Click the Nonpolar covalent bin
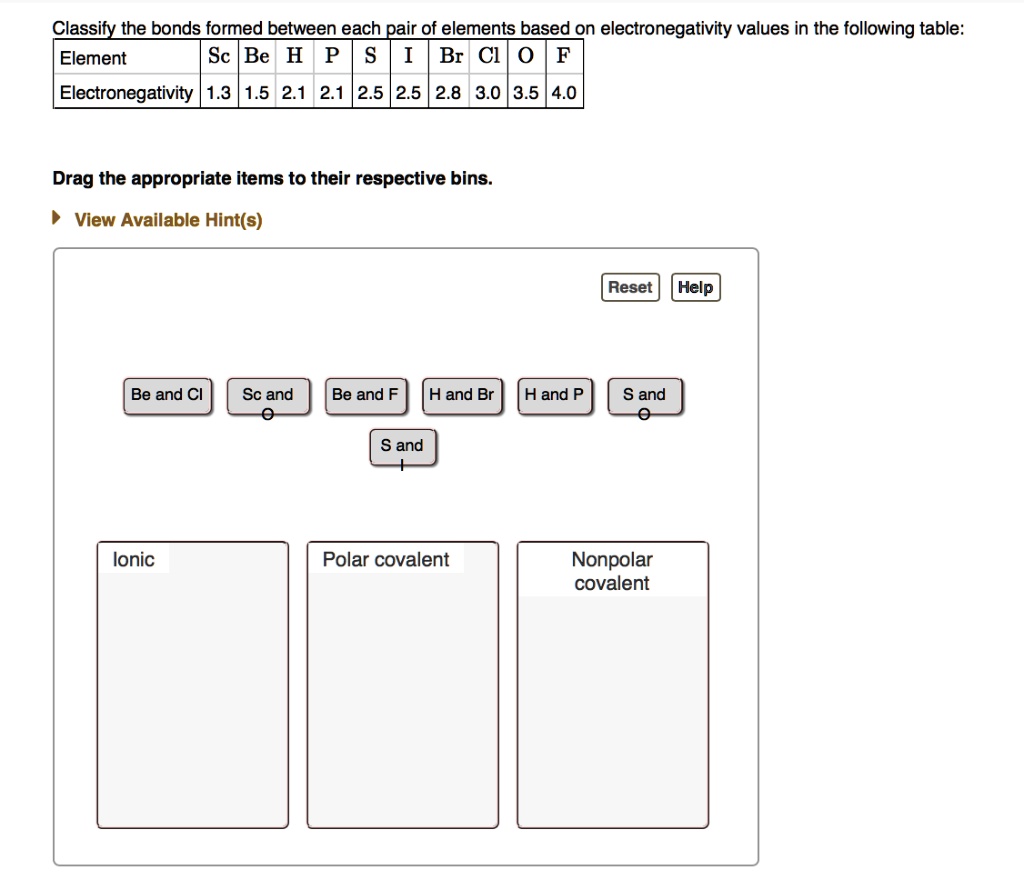Image resolution: width=1024 pixels, height=880 pixels. [x=612, y=685]
